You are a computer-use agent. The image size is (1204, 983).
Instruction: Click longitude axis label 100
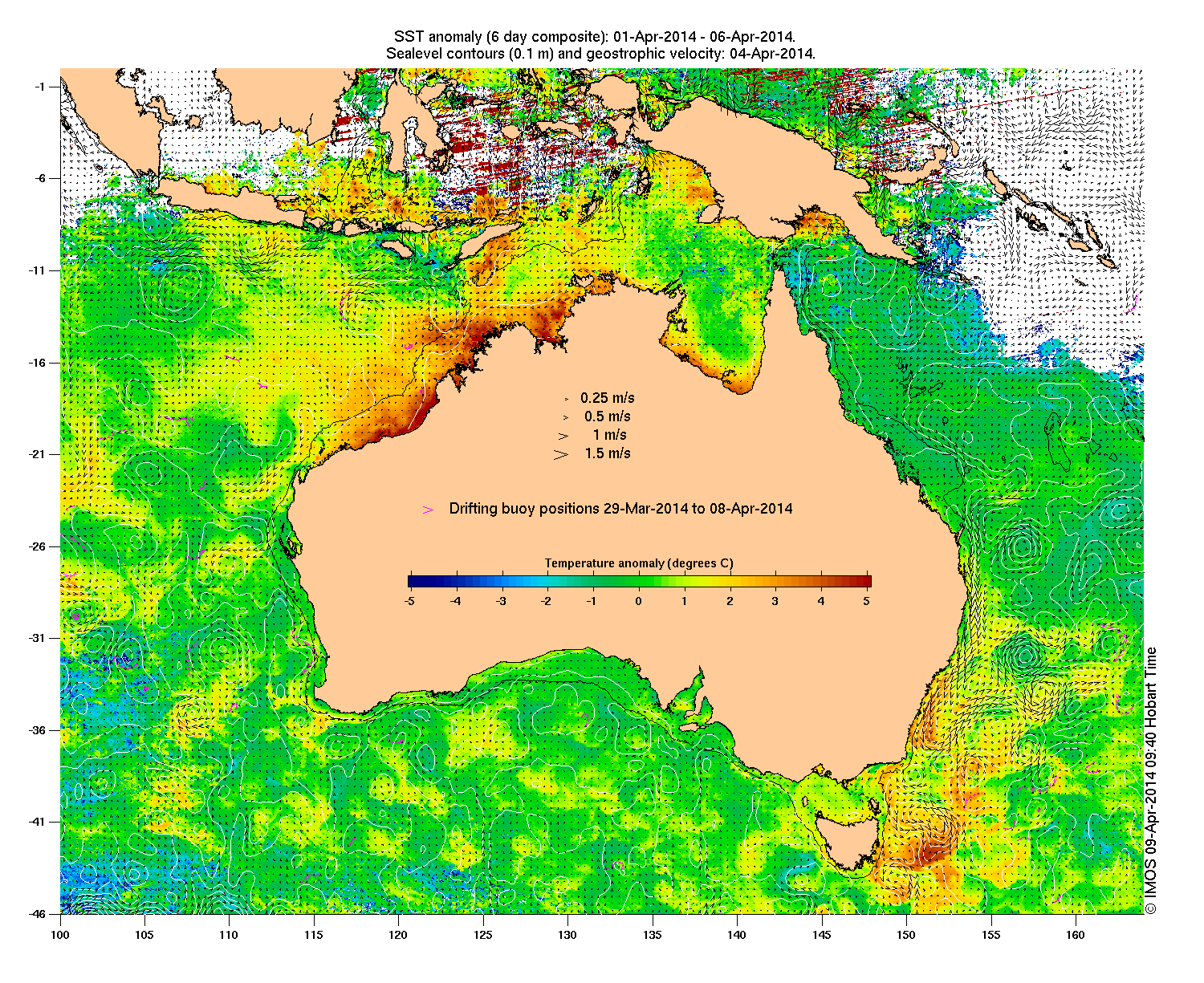[60, 935]
